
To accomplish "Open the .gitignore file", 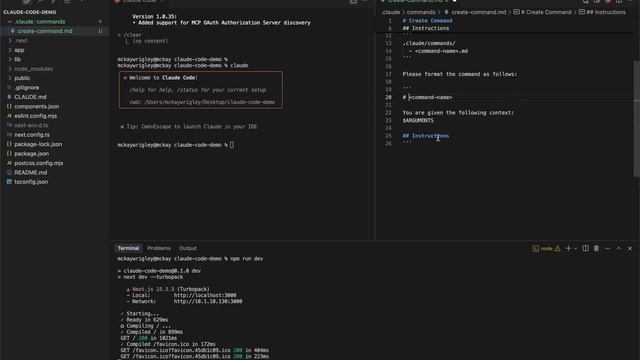I will click(27, 87).
